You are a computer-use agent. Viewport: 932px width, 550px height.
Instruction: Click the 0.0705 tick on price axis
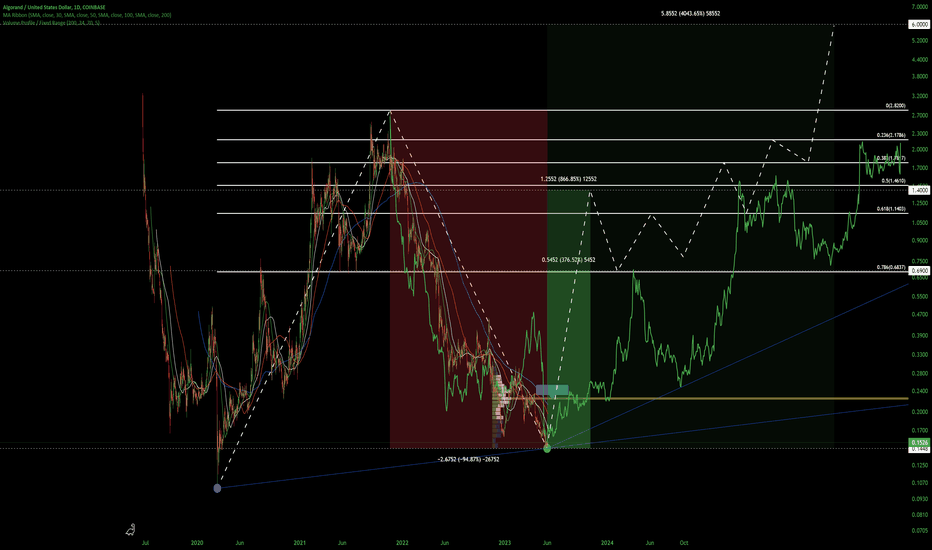(x=919, y=530)
